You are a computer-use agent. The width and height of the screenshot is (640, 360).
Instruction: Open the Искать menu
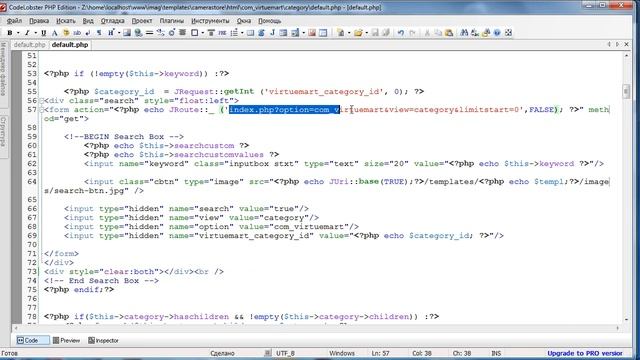66,21
